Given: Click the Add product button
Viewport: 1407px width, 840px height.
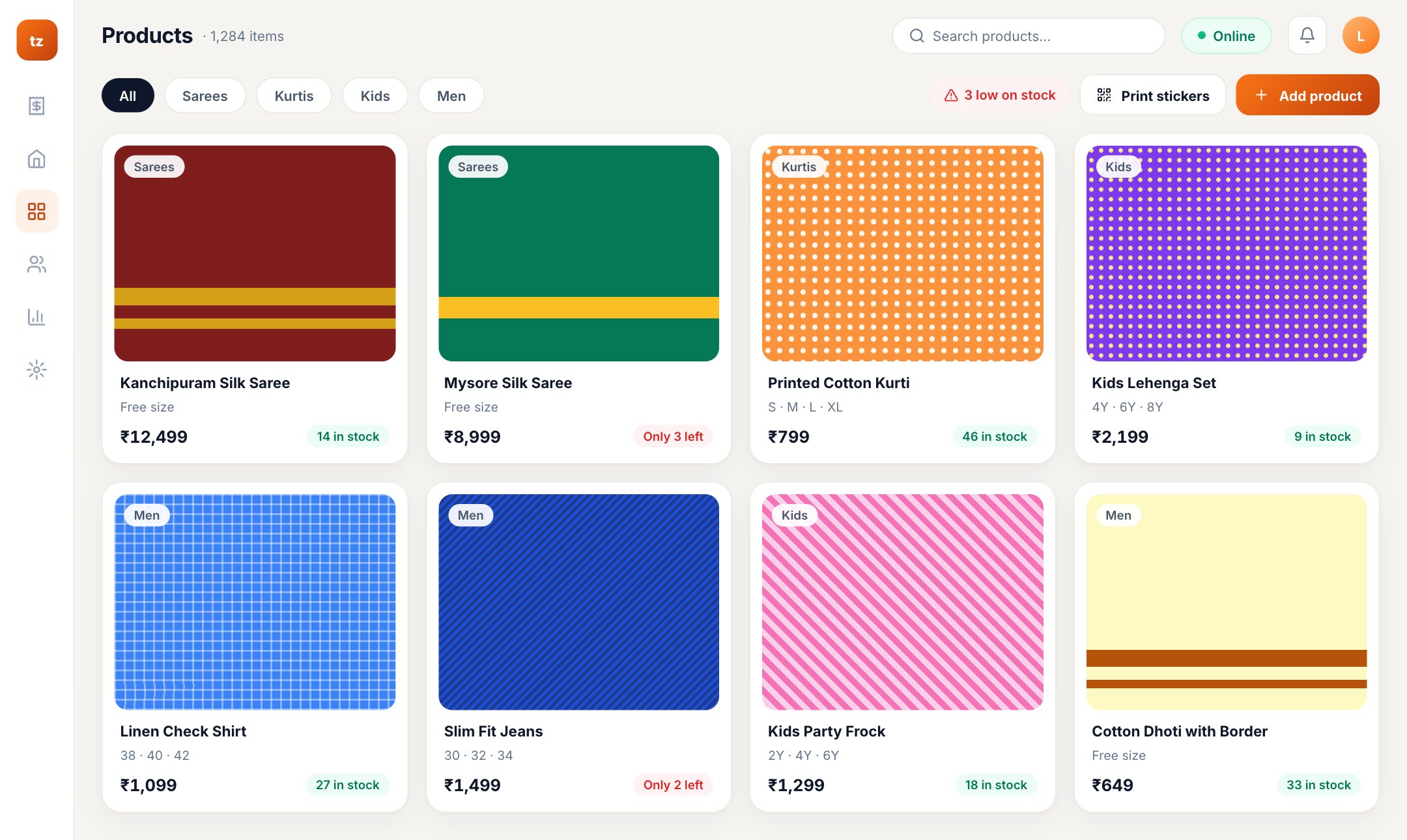Looking at the screenshot, I should coord(1307,95).
